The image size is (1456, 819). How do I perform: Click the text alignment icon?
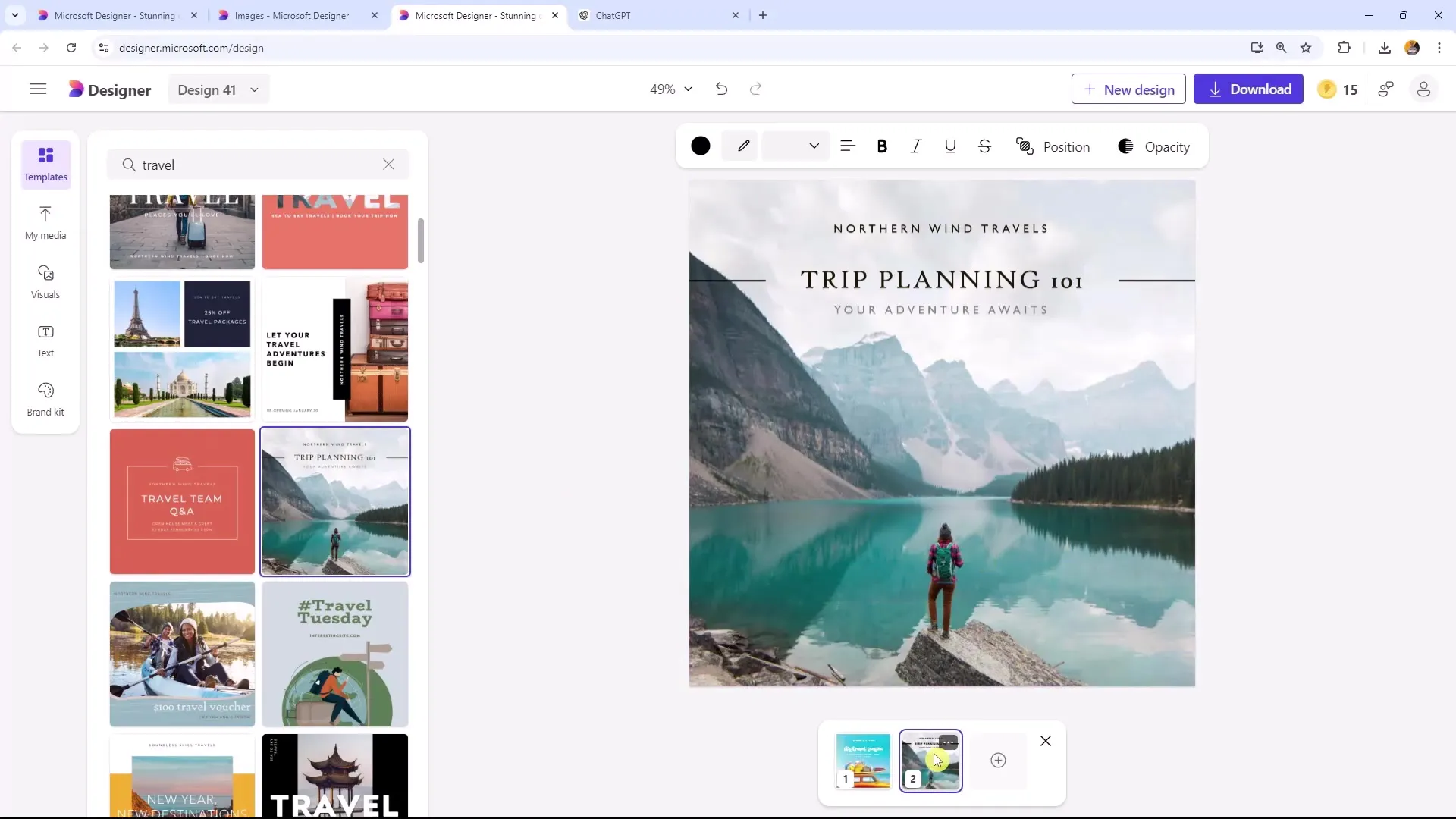tap(848, 147)
